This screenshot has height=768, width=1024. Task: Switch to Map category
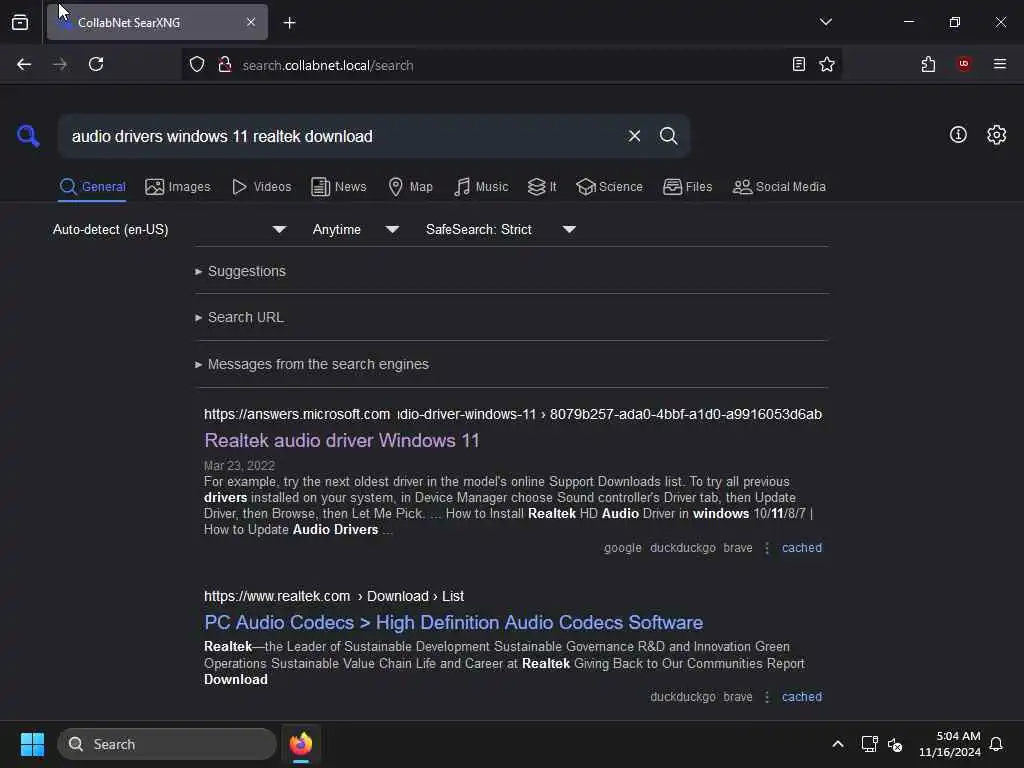click(410, 187)
